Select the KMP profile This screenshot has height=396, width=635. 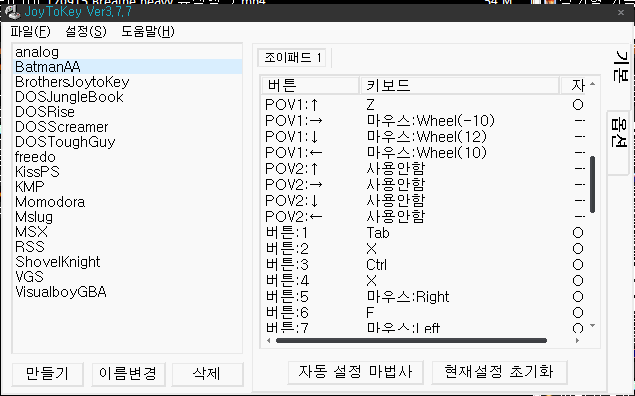128,187
